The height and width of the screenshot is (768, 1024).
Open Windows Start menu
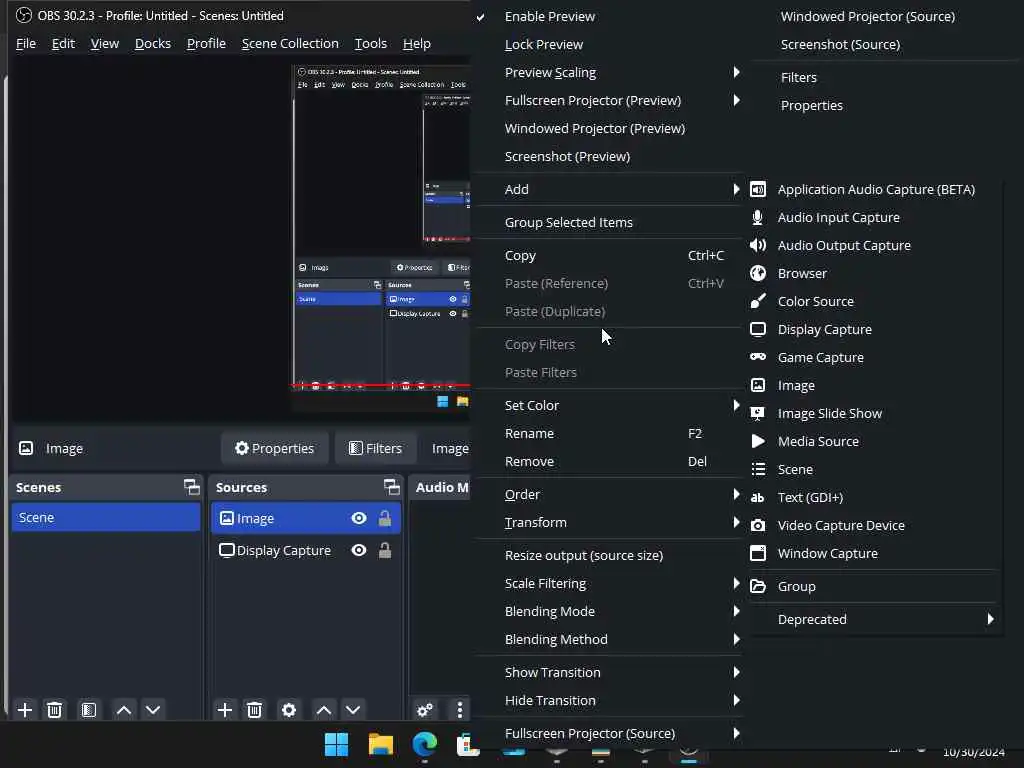pos(337,744)
